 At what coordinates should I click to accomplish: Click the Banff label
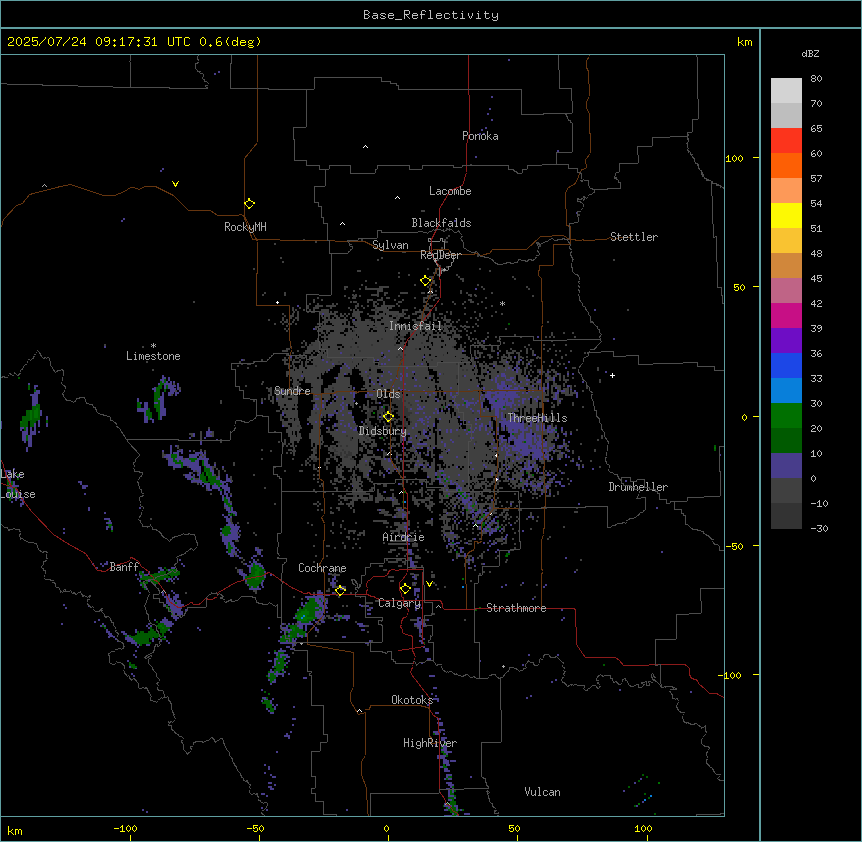click(x=124, y=567)
